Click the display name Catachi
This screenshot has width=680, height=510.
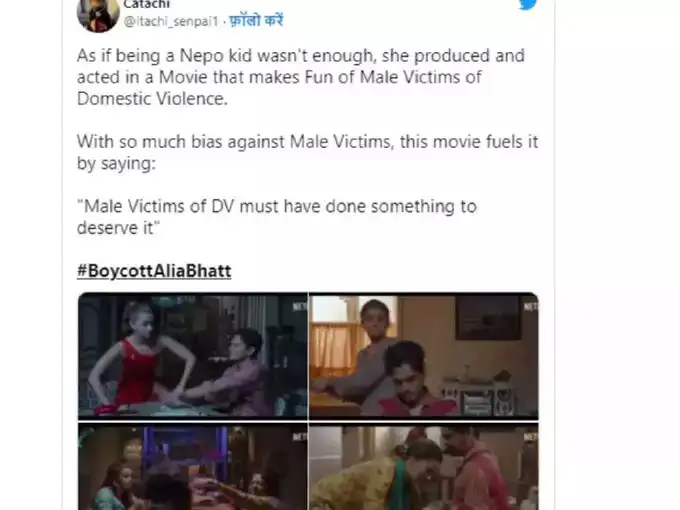click(145, 4)
